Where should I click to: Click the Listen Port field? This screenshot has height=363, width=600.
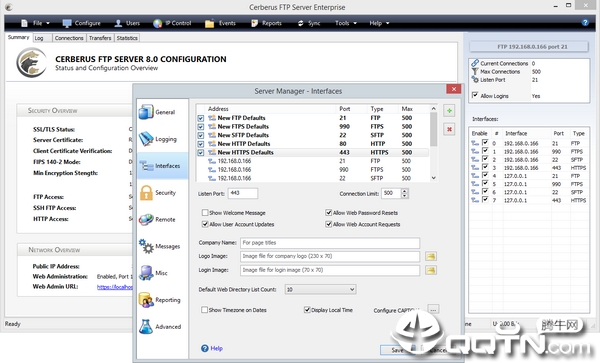pyautogui.click(x=243, y=193)
